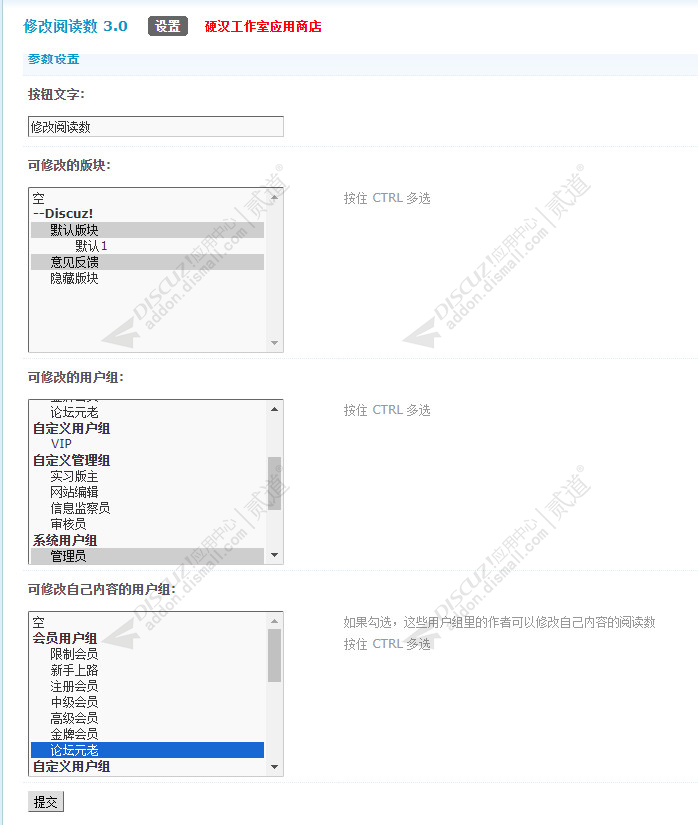Click up arrow of 可修改自己内容的用户组 scrollbar
This screenshot has height=825, width=698.
pos(274,621)
